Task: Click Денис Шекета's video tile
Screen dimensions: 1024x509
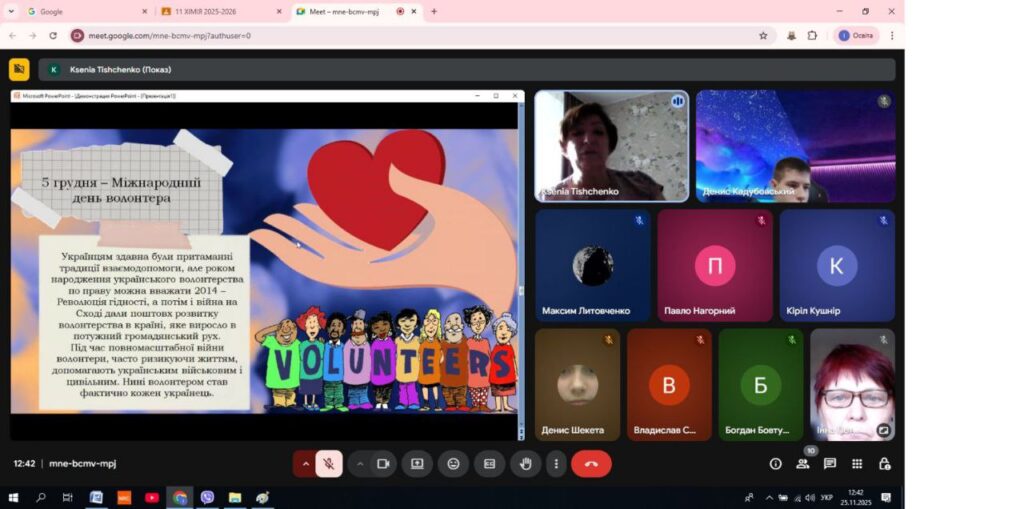Action: 577,385
